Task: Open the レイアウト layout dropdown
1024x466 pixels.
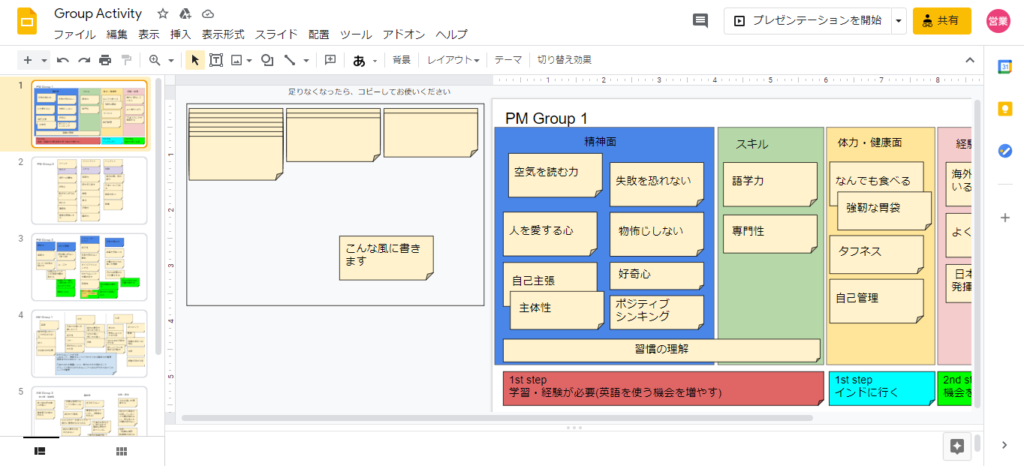Action: tap(453, 60)
